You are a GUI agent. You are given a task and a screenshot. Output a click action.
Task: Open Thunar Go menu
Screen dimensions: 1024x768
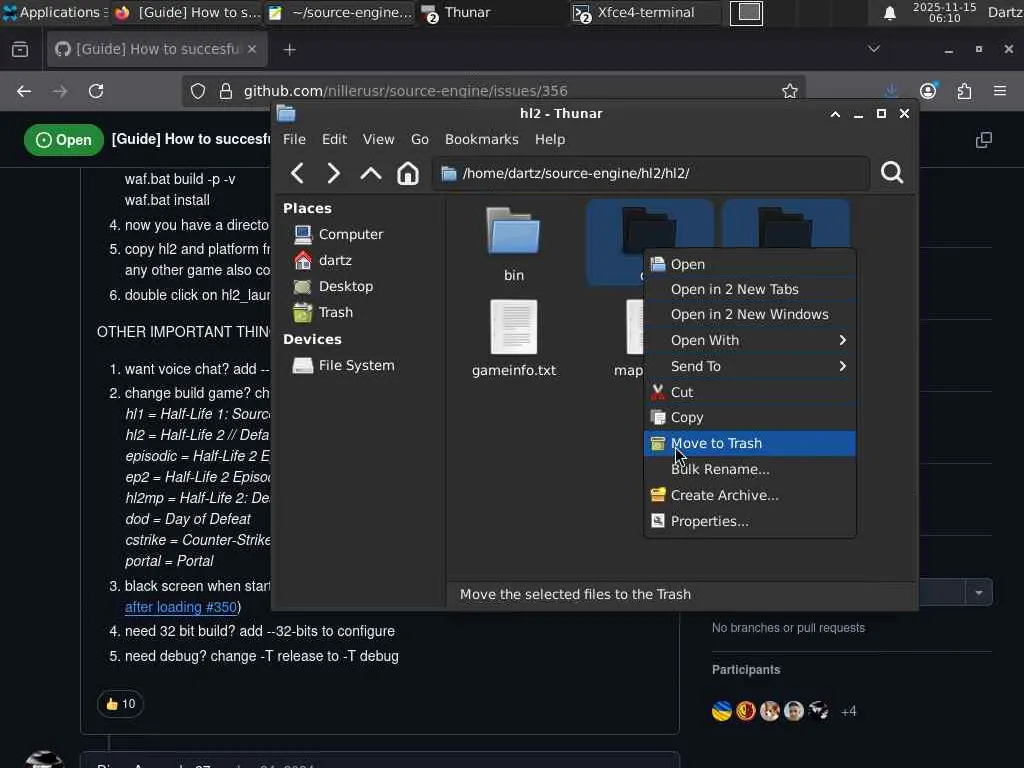(419, 139)
